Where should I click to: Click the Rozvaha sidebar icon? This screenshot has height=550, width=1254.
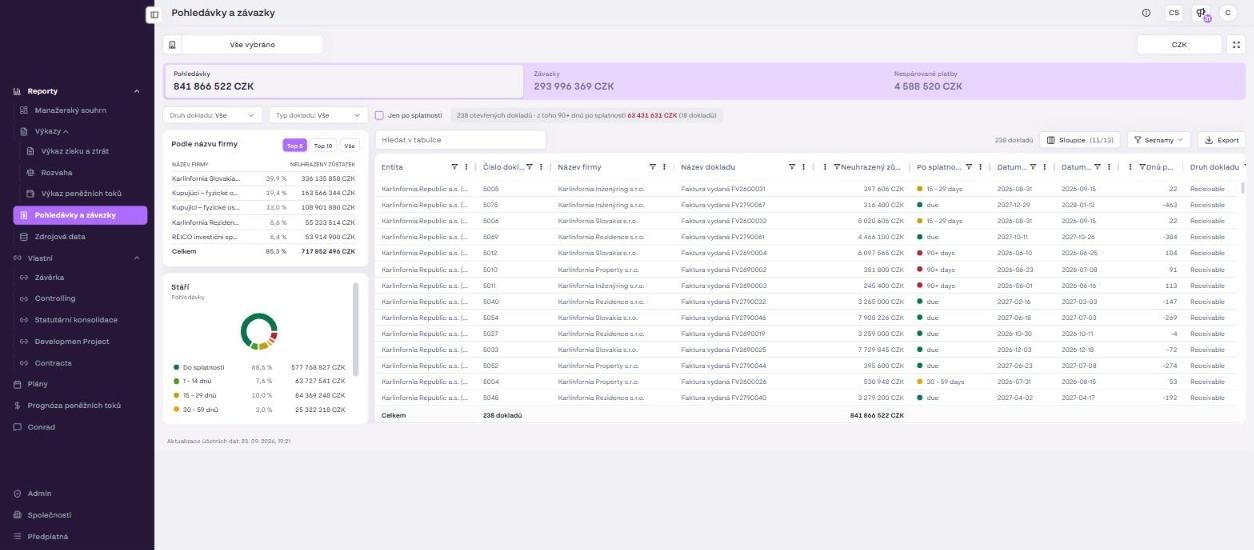30,172
